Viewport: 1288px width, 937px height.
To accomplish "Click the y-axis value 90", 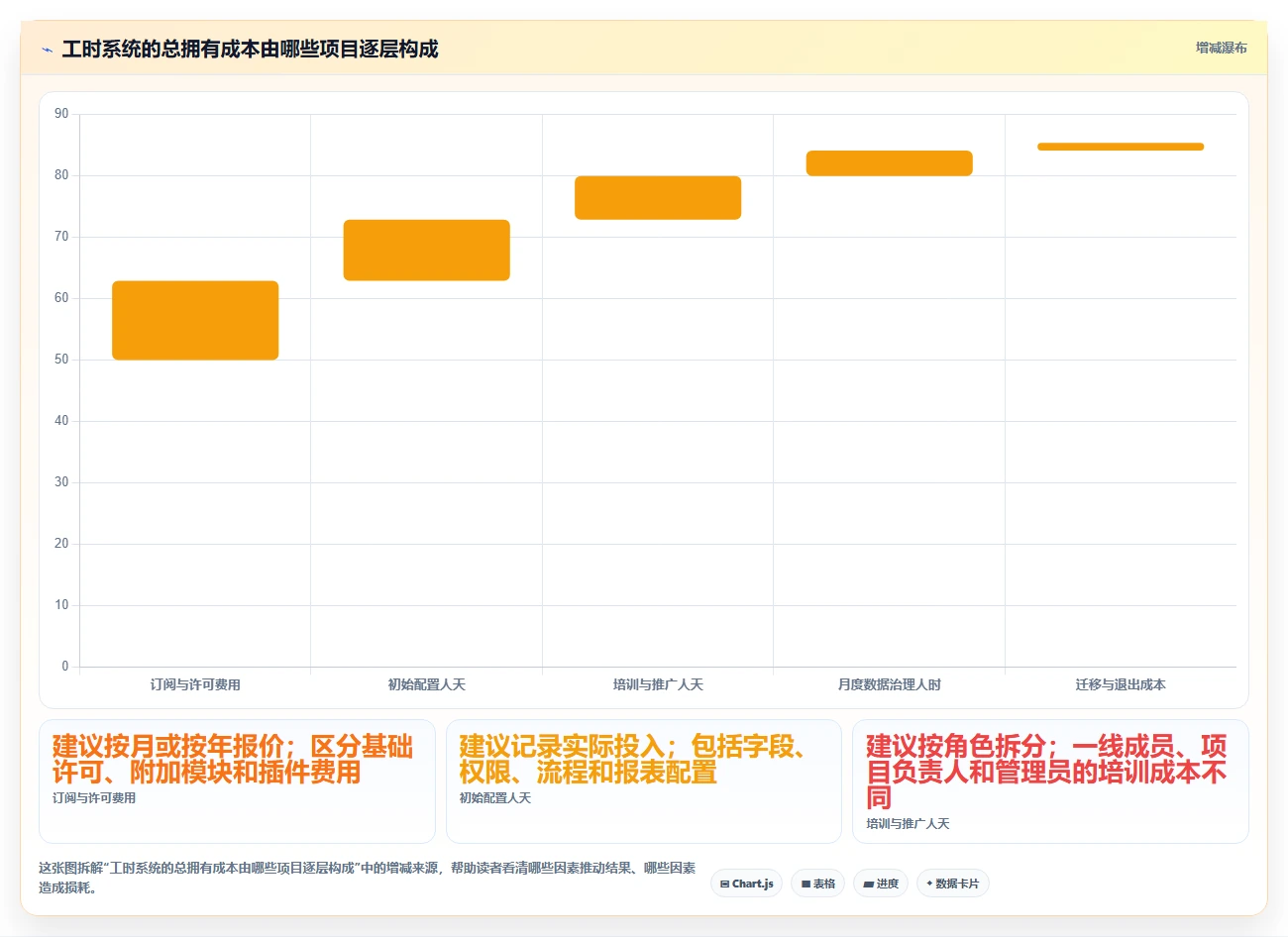I will 61,114.
